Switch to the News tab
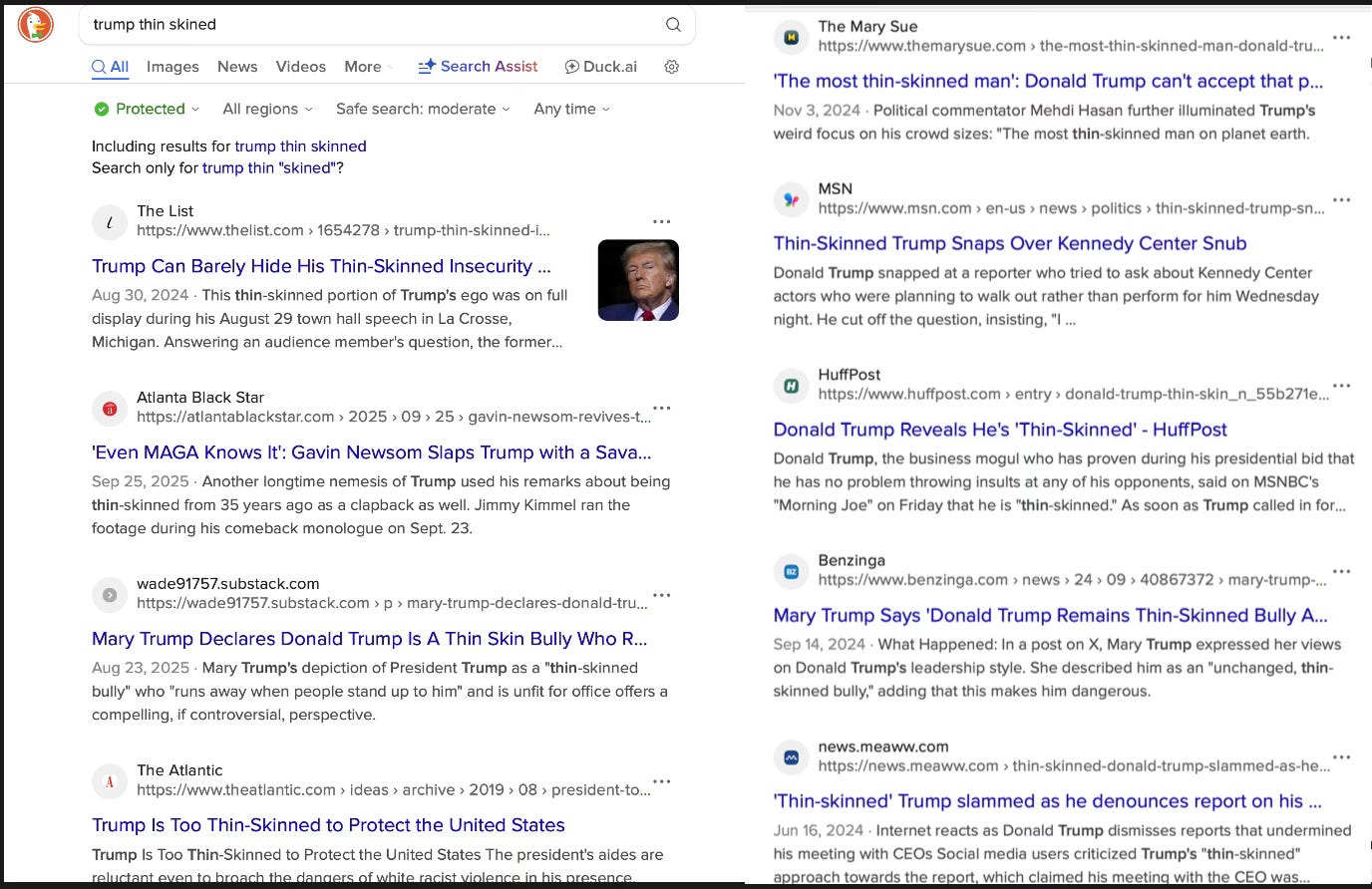This screenshot has height=889, width=1372. [x=237, y=67]
